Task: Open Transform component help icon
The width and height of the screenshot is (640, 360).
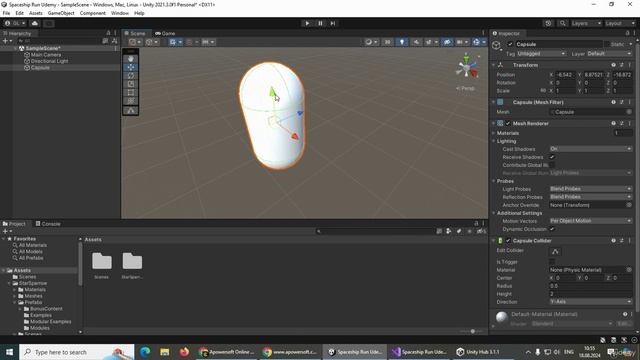Action: pos(613,65)
